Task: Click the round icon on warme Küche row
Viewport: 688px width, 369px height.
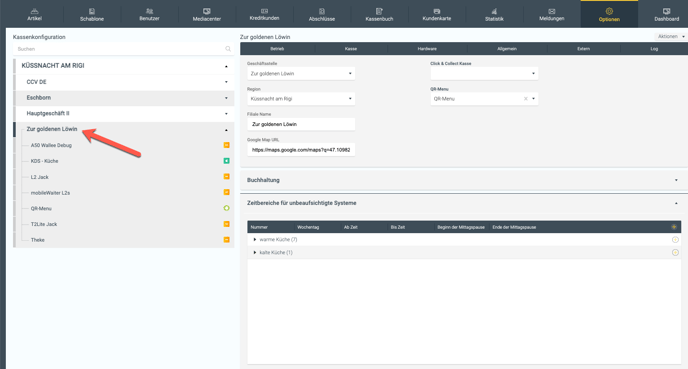Action: (675, 240)
